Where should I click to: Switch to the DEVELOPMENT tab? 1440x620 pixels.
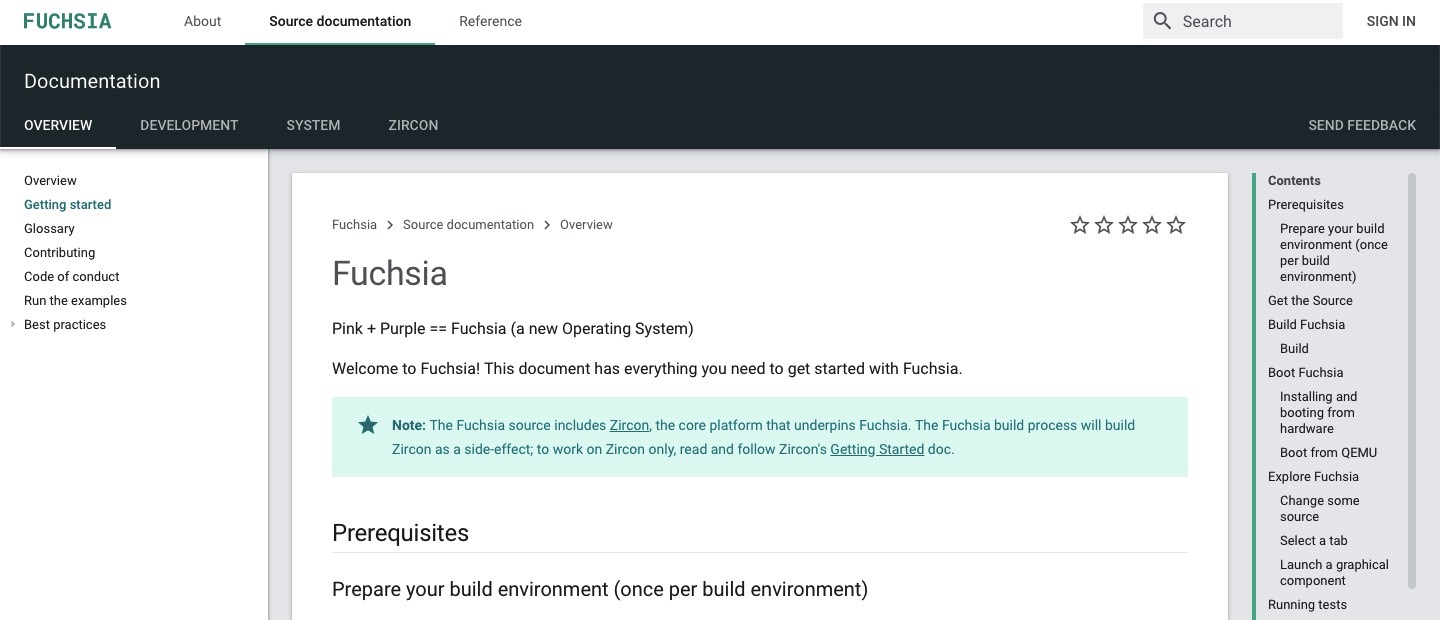pyautogui.click(x=189, y=125)
